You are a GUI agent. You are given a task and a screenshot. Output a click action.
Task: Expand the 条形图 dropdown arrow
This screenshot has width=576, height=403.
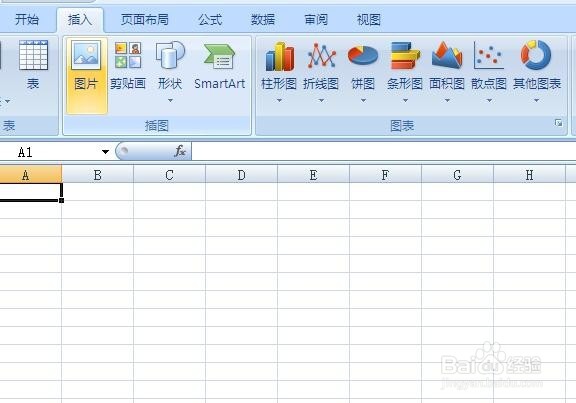tap(405, 101)
